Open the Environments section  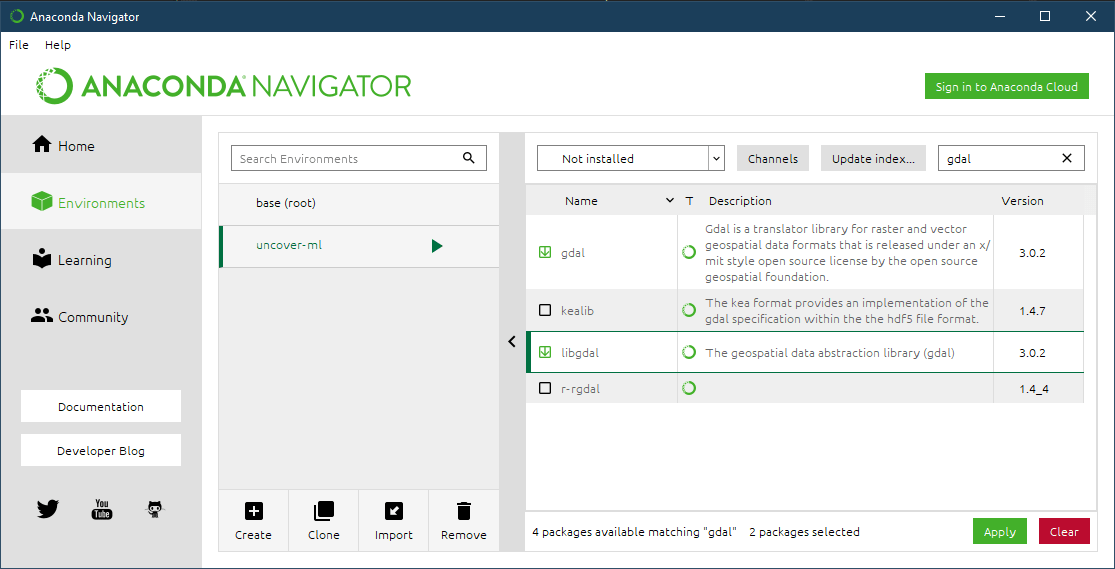[101, 203]
